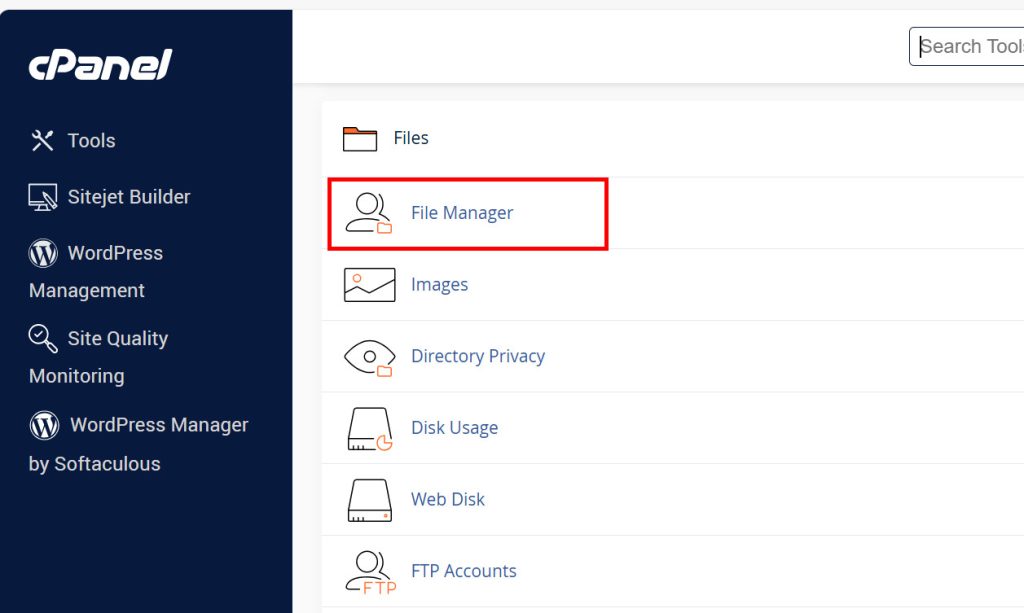Click the Directory Privacy eye icon
Screen dimensions: 1024x613
click(370, 358)
